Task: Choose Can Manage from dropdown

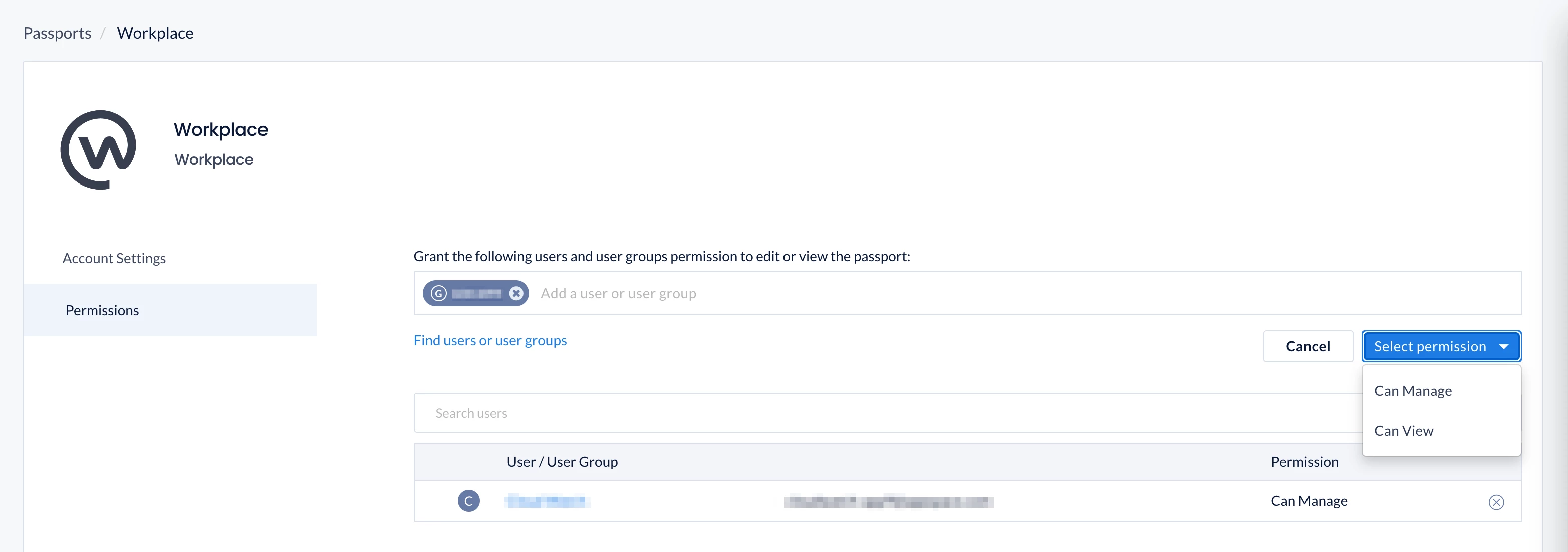Action: 1412,391
